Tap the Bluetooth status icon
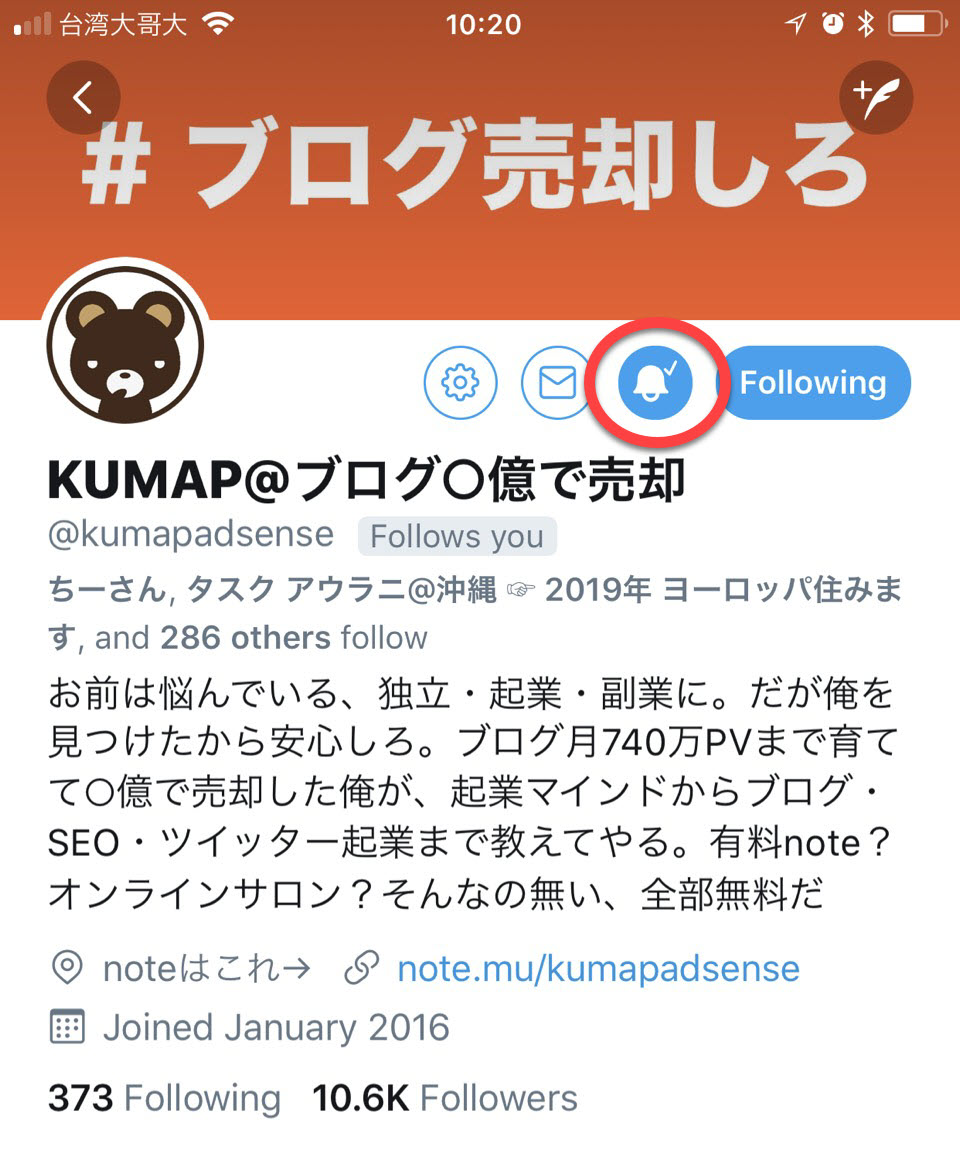 point(867,24)
